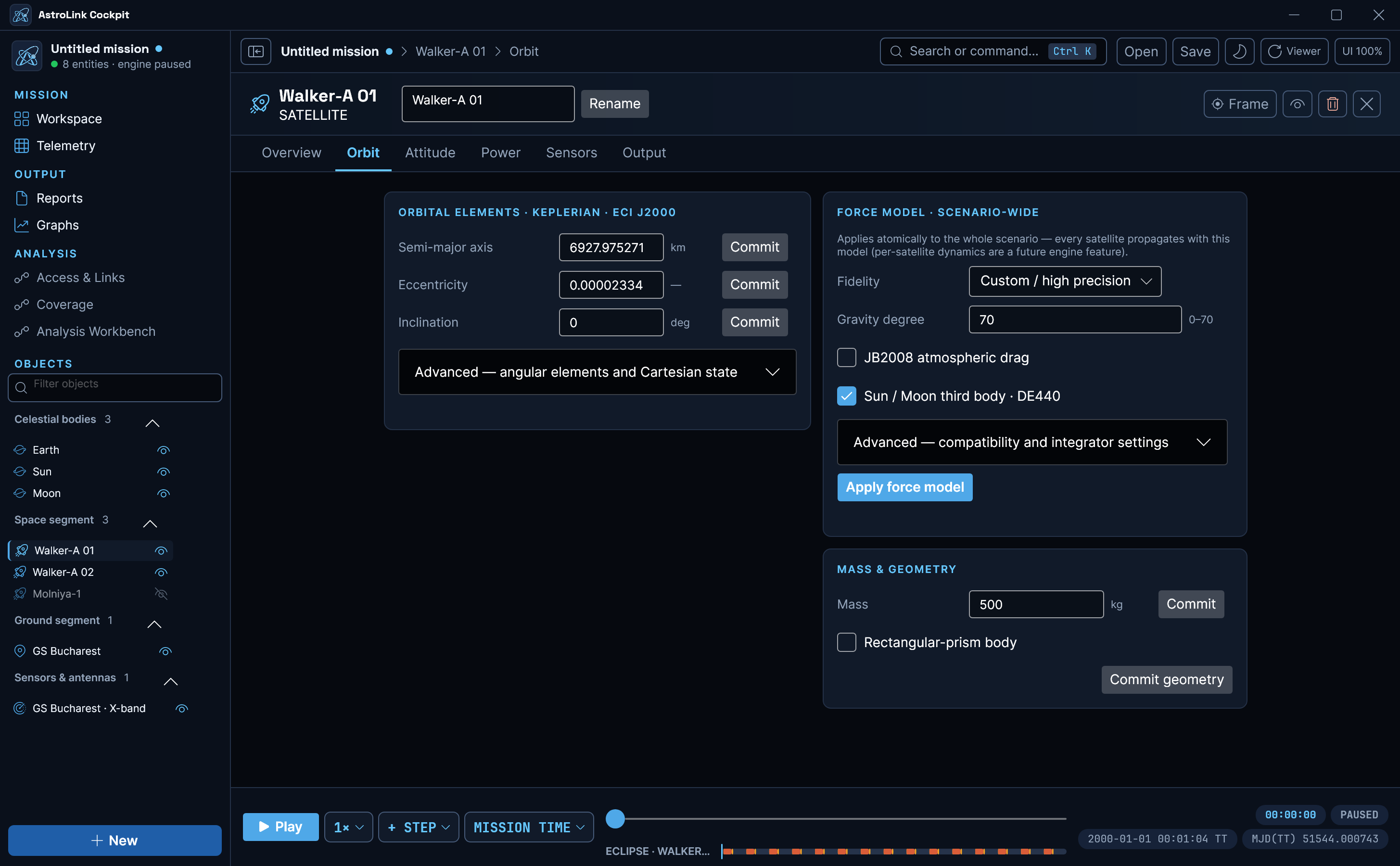
Task: Click the New button in sidebar
Action: (x=115, y=840)
